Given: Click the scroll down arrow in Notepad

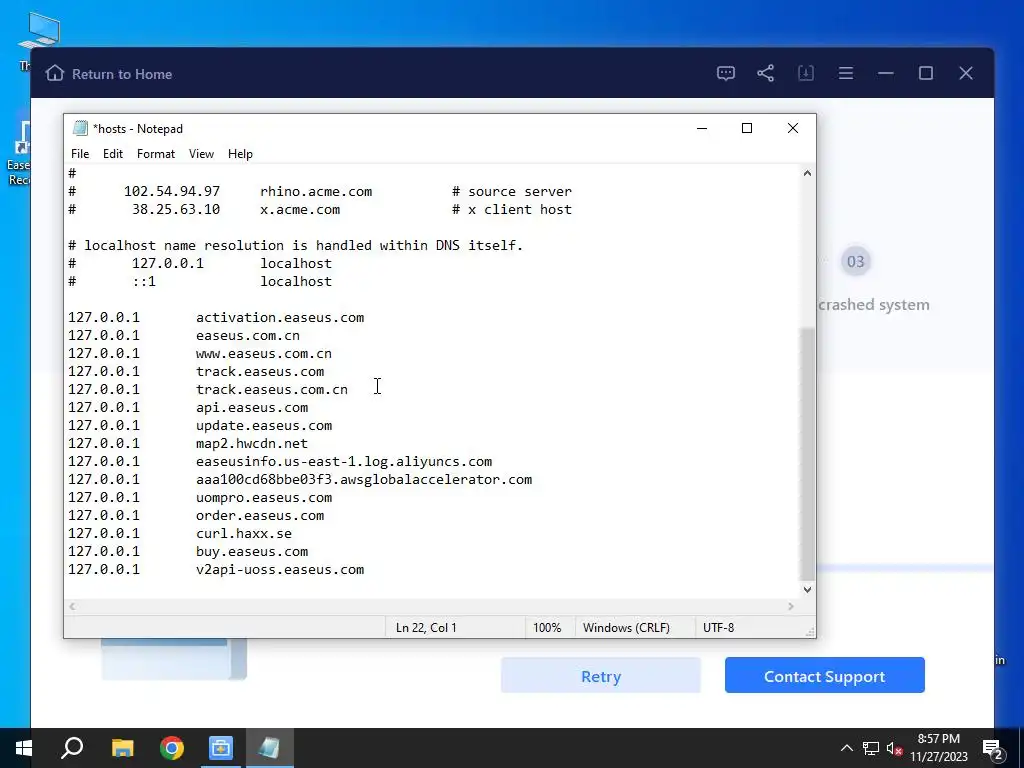Looking at the screenshot, I should [x=807, y=589].
